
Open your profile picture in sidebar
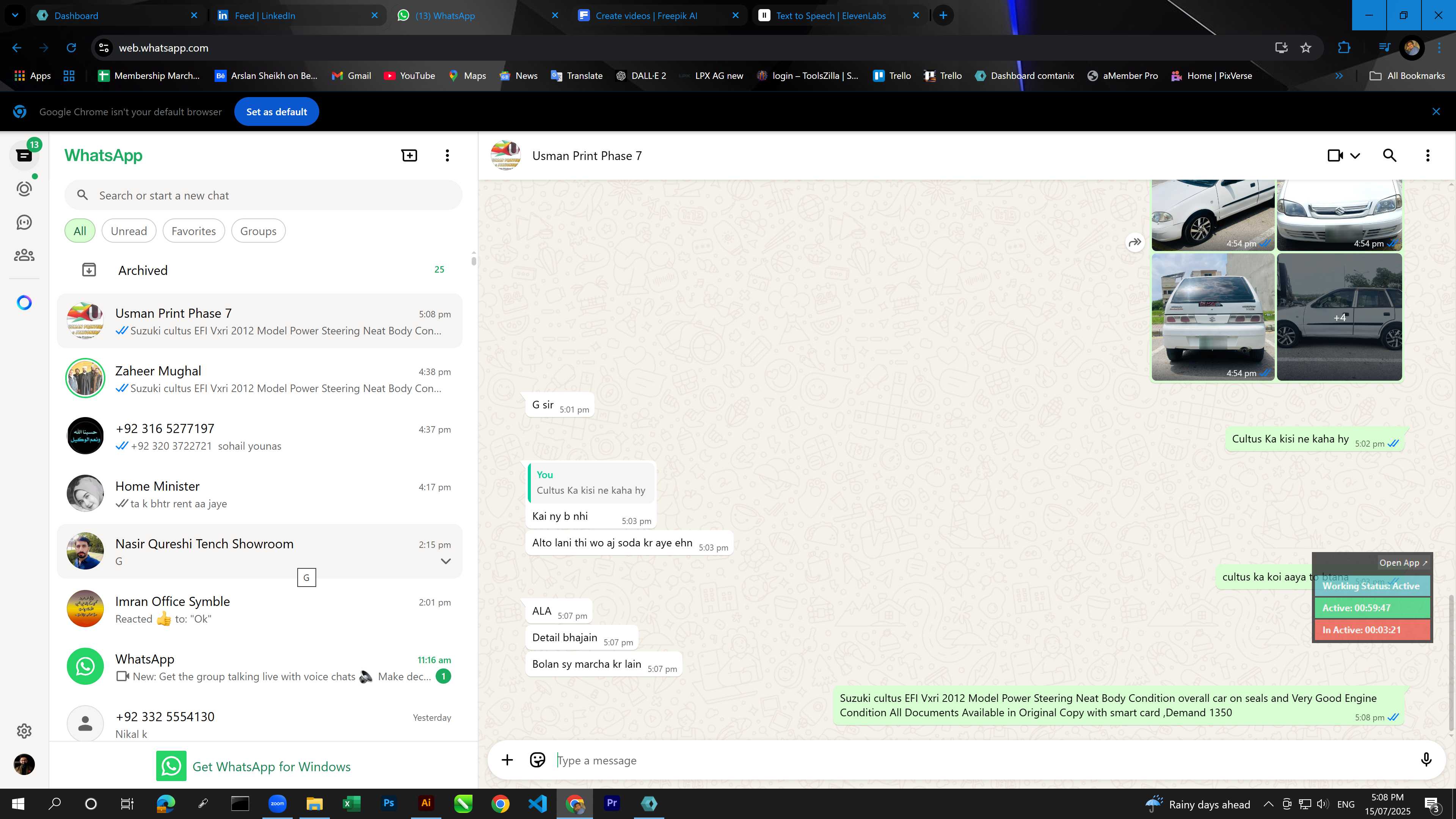tap(24, 765)
